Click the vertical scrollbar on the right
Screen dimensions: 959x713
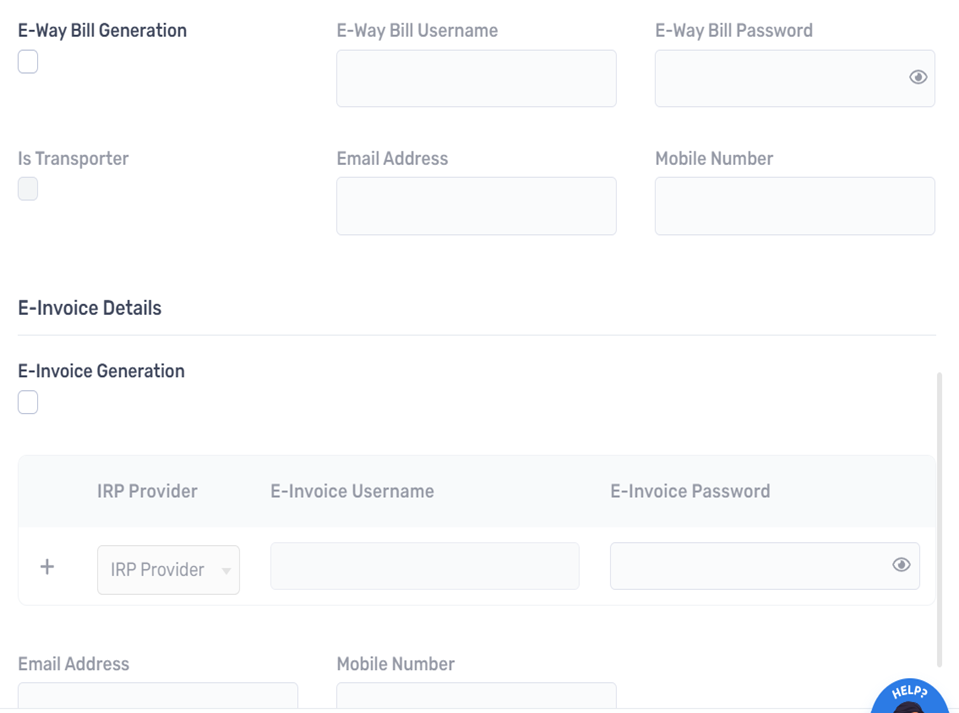(x=939, y=519)
